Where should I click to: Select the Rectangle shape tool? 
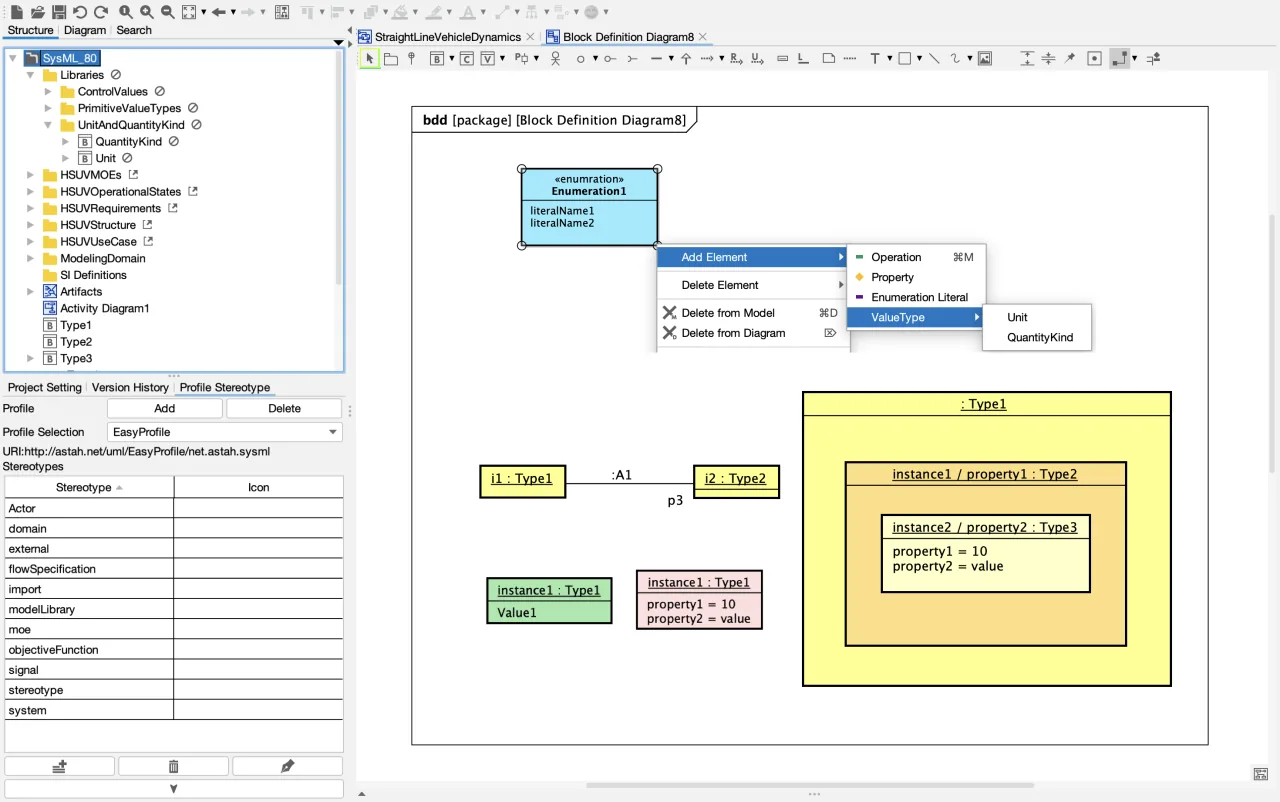(904, 59)
